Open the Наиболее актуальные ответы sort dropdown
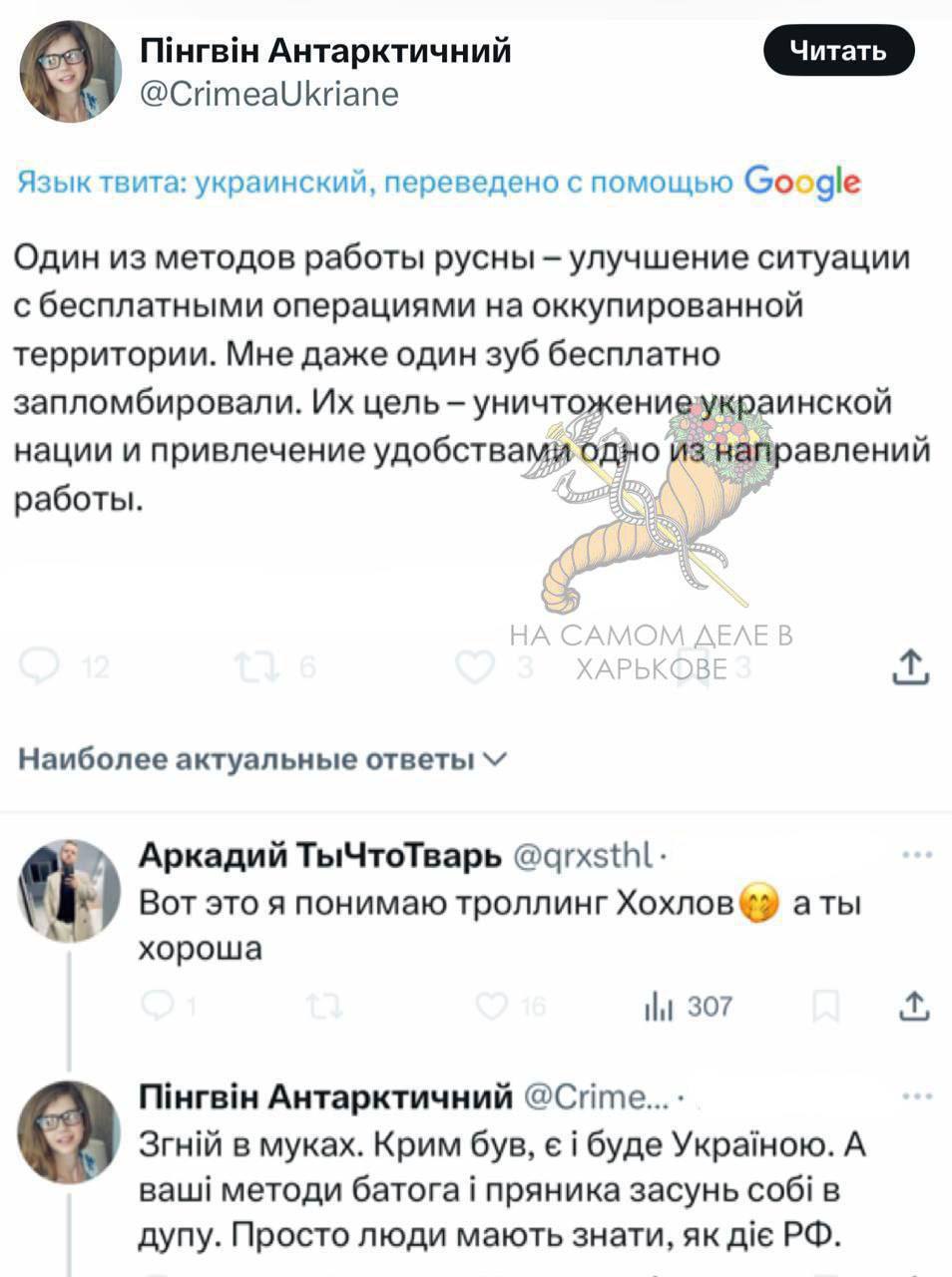Screen dimensions: 952x1277 pos(263,760)
